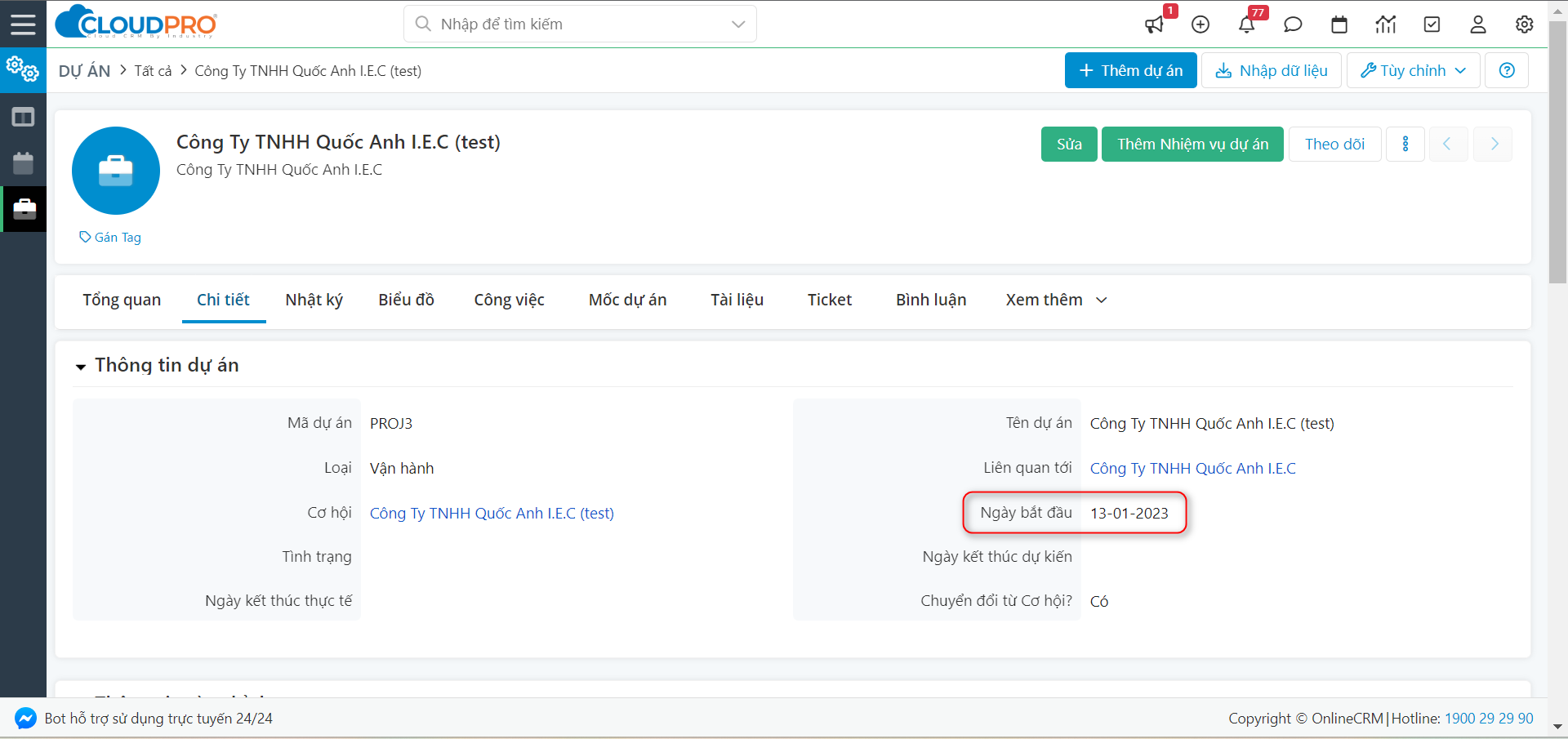Open the more actions three-dot button
The width and height of the screenshot is (1568, 739).
[1405, 144]
